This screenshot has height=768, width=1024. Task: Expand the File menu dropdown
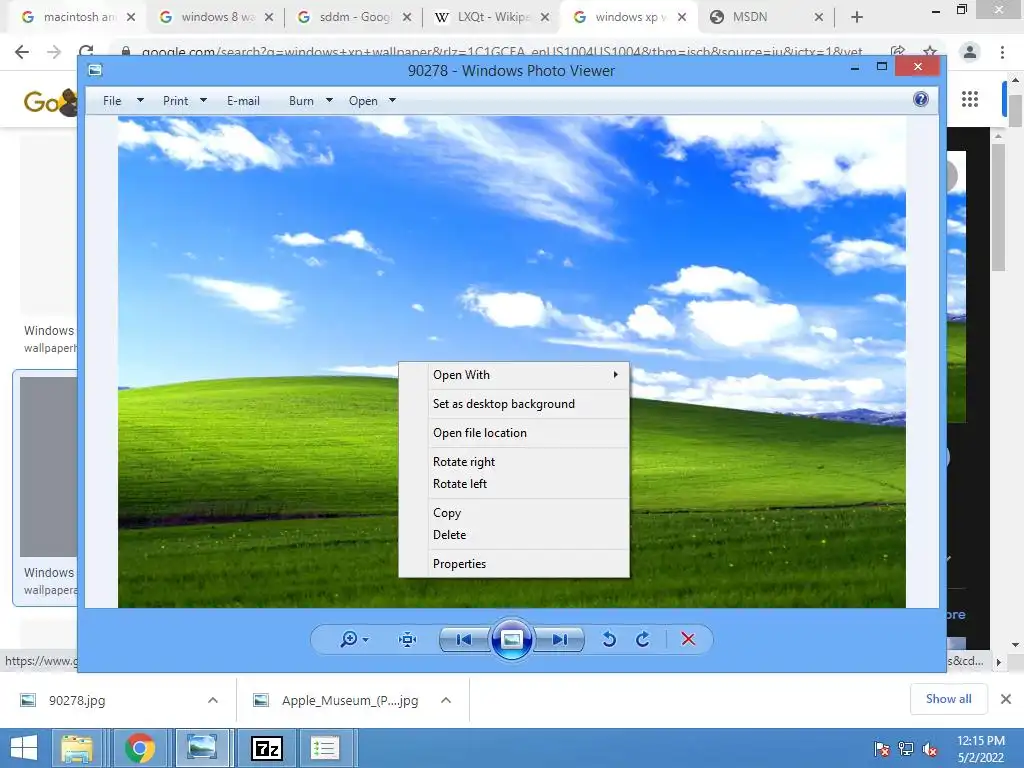[x=140, y=101]
